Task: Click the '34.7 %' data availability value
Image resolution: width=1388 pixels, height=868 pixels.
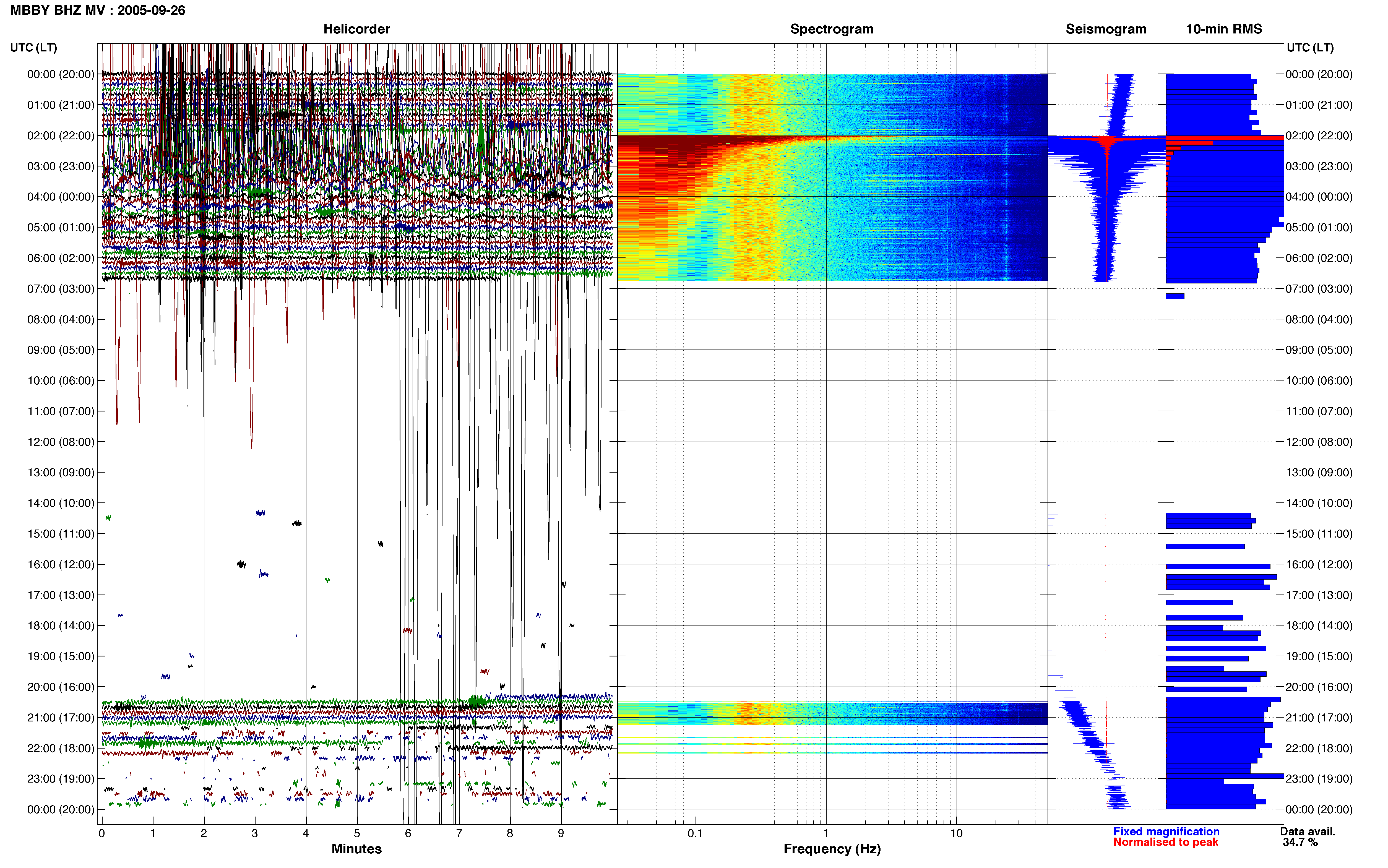Action: pos(1300,843)
